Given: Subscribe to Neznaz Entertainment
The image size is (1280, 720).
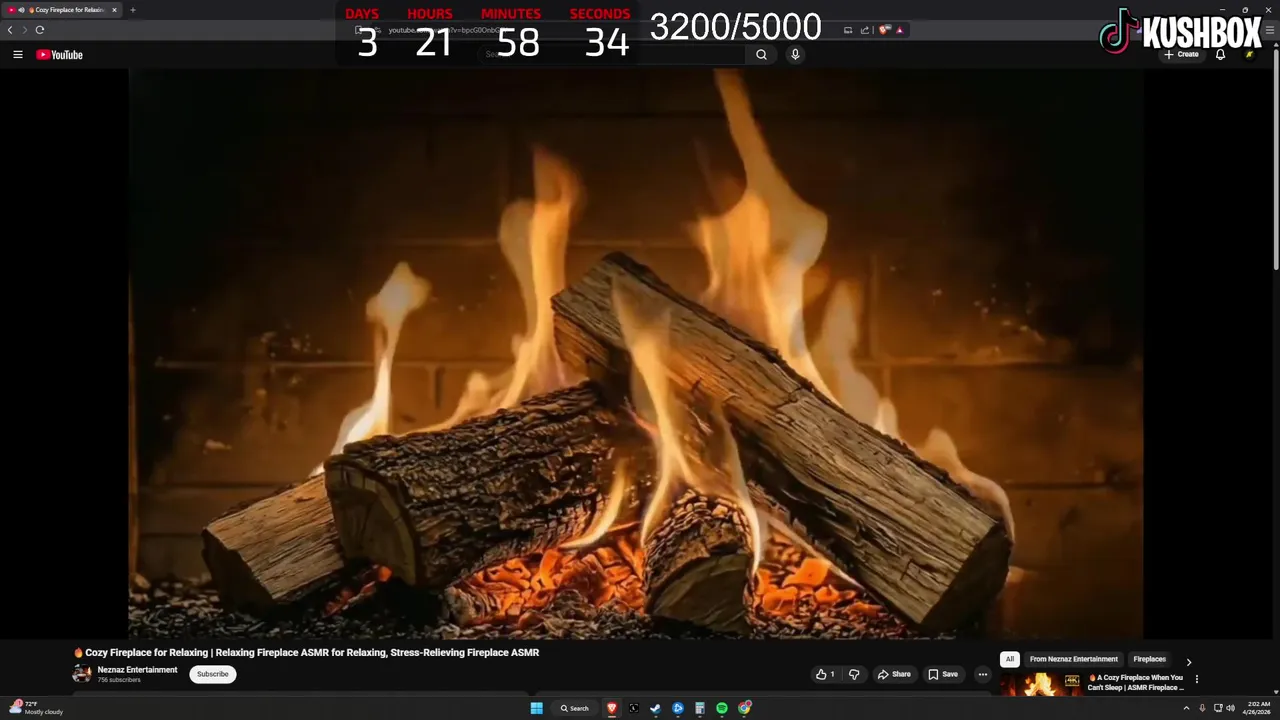Looking at the screenshot, I should pos(213,674).
